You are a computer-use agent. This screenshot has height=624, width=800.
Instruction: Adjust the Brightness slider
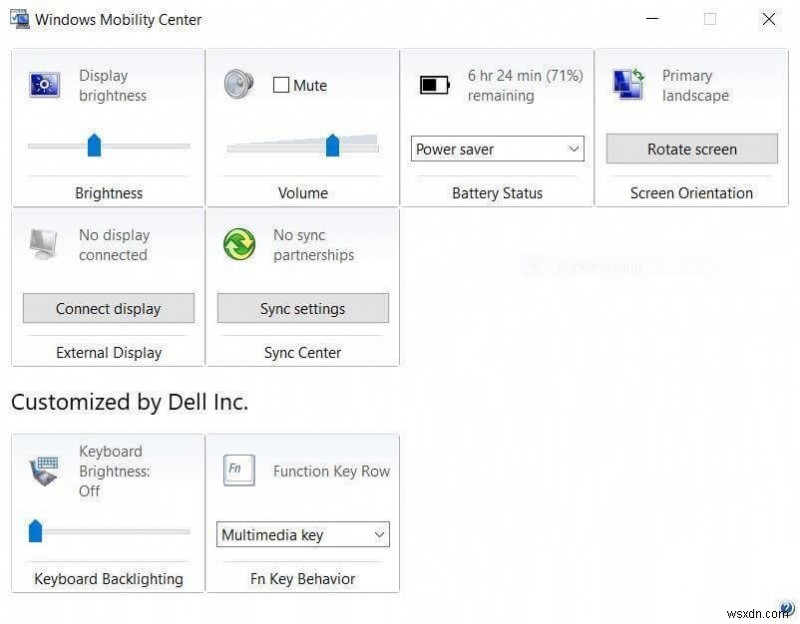(x=94, y=144)
